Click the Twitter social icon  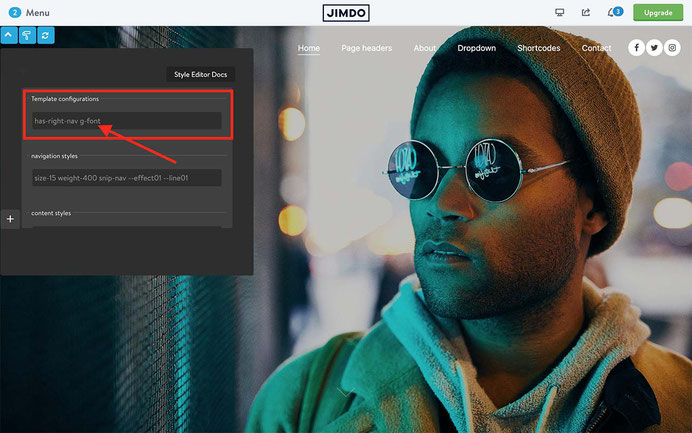point(654,48)
